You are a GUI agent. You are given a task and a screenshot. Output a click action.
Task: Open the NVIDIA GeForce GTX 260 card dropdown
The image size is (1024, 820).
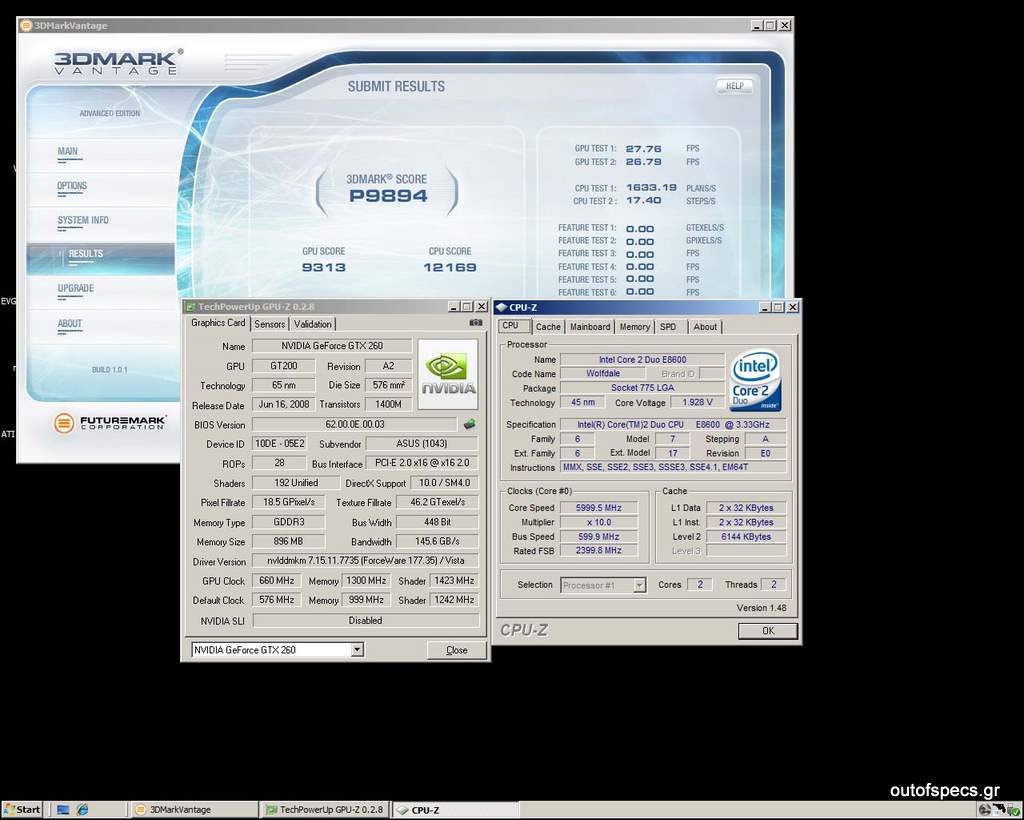point(357,650)
